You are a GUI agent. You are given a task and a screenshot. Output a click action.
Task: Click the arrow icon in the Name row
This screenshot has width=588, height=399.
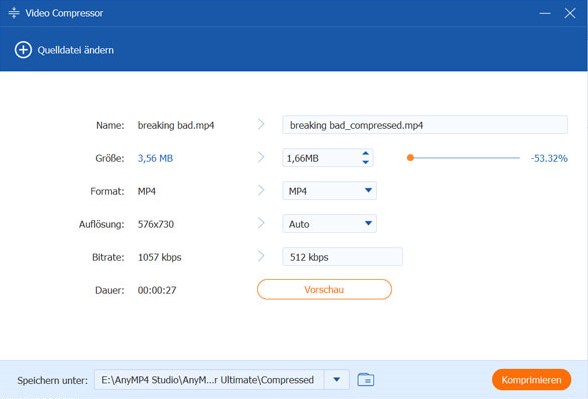[x=261, y=124]
